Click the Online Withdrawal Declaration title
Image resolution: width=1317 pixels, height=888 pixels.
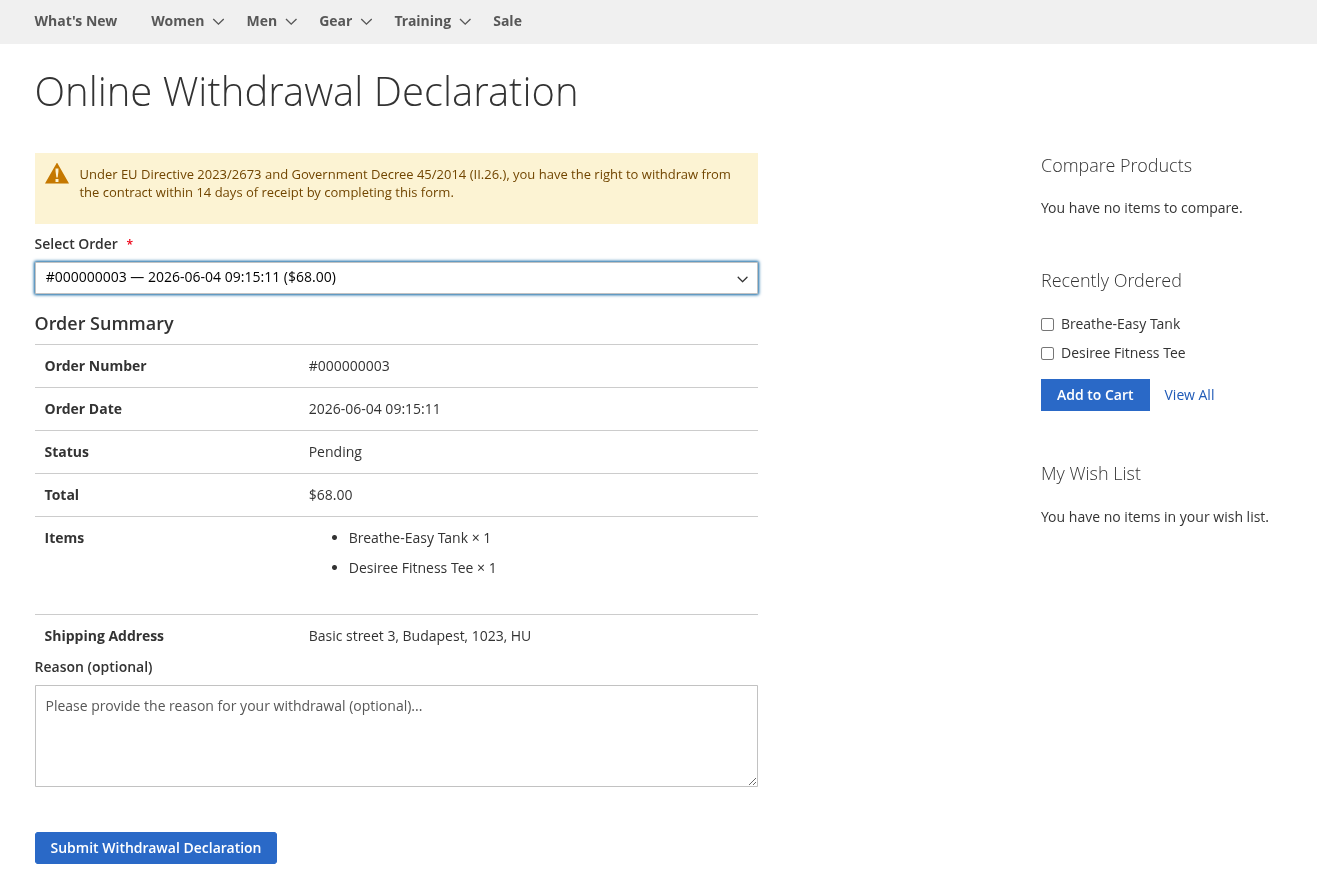[306, 92]
